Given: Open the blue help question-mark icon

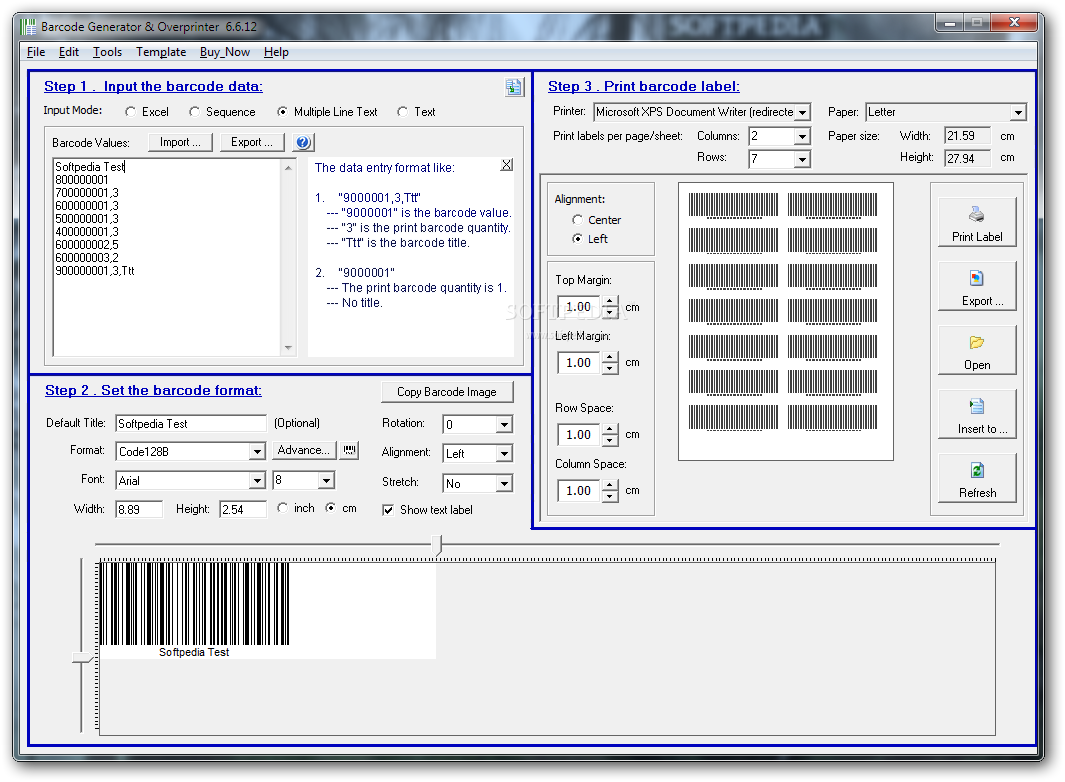Looking at the screenshot, I should 303,142.
